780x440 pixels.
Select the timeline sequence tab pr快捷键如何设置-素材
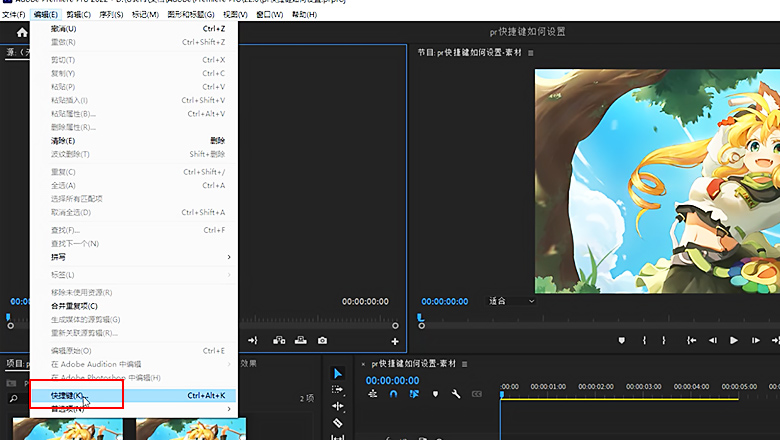click(x=413, y=364)
